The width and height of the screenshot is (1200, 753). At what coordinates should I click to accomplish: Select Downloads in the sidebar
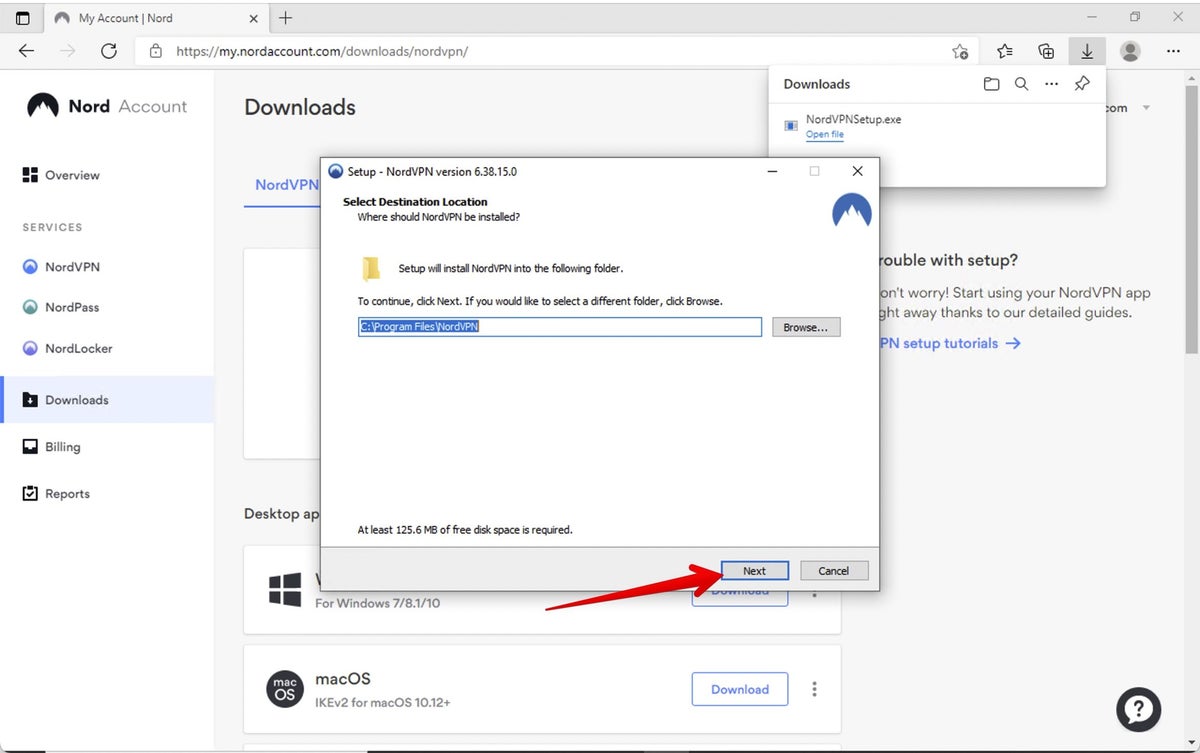[107, 400]
